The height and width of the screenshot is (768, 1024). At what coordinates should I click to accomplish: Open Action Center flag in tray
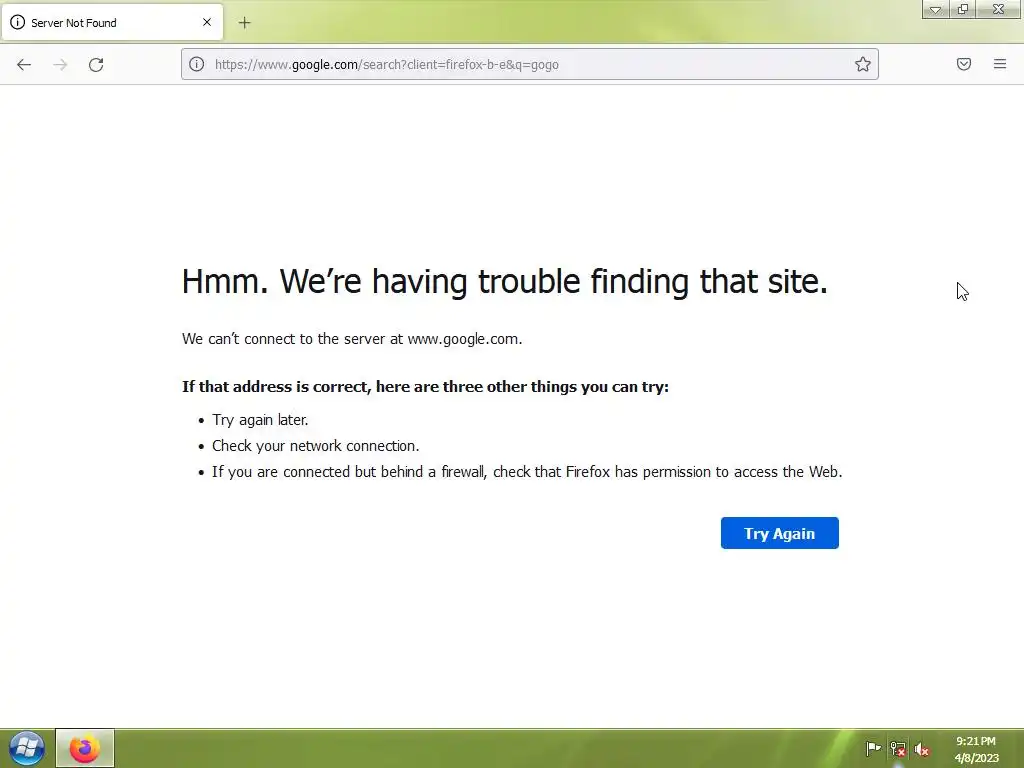click(873, 749)
